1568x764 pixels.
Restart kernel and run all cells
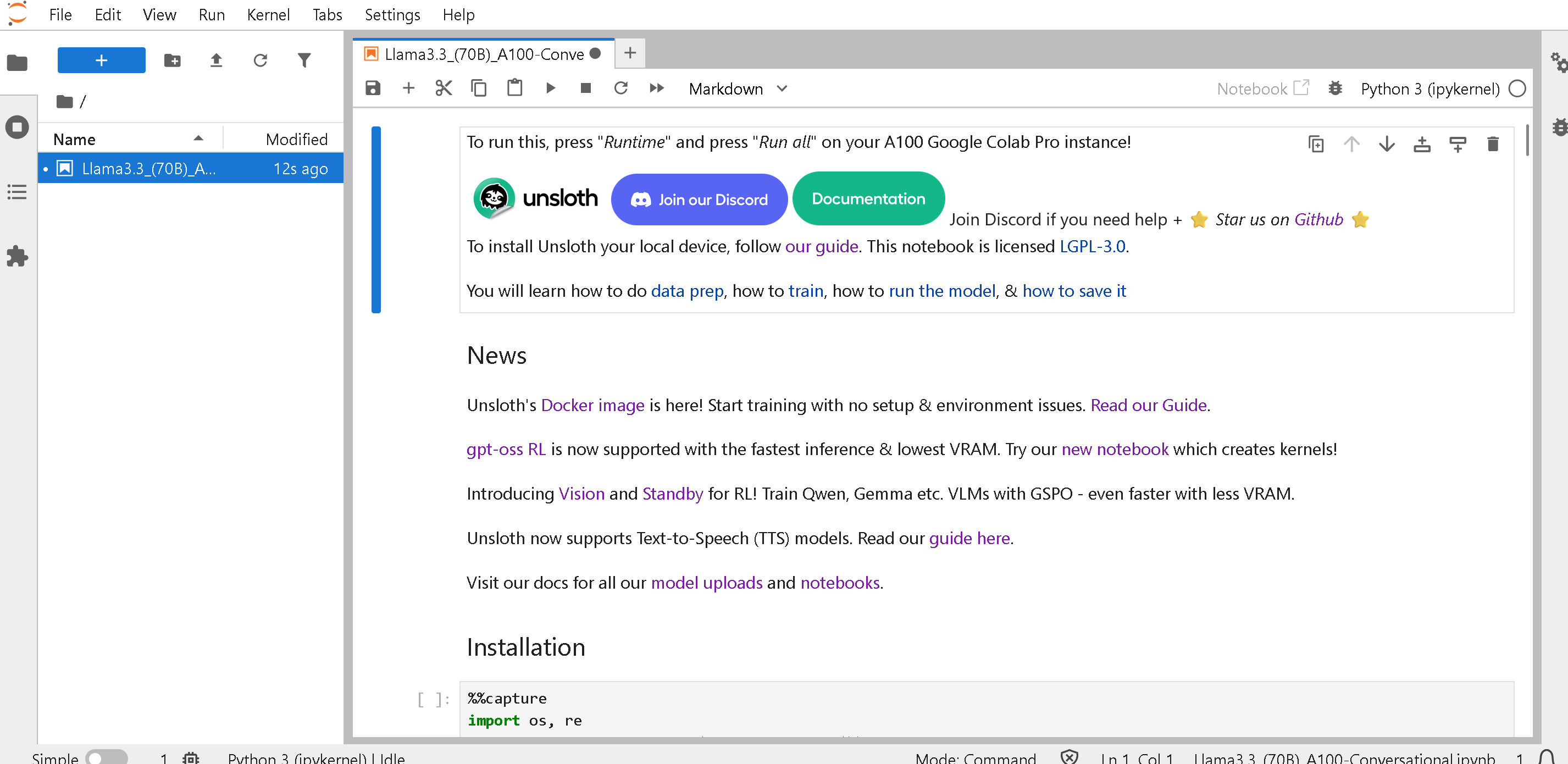[x=656, y=88]
